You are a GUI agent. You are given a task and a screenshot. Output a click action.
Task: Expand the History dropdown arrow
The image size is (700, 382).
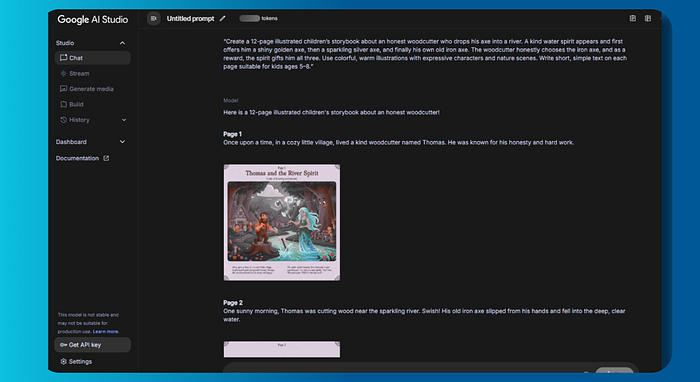[x=124, y=120]
